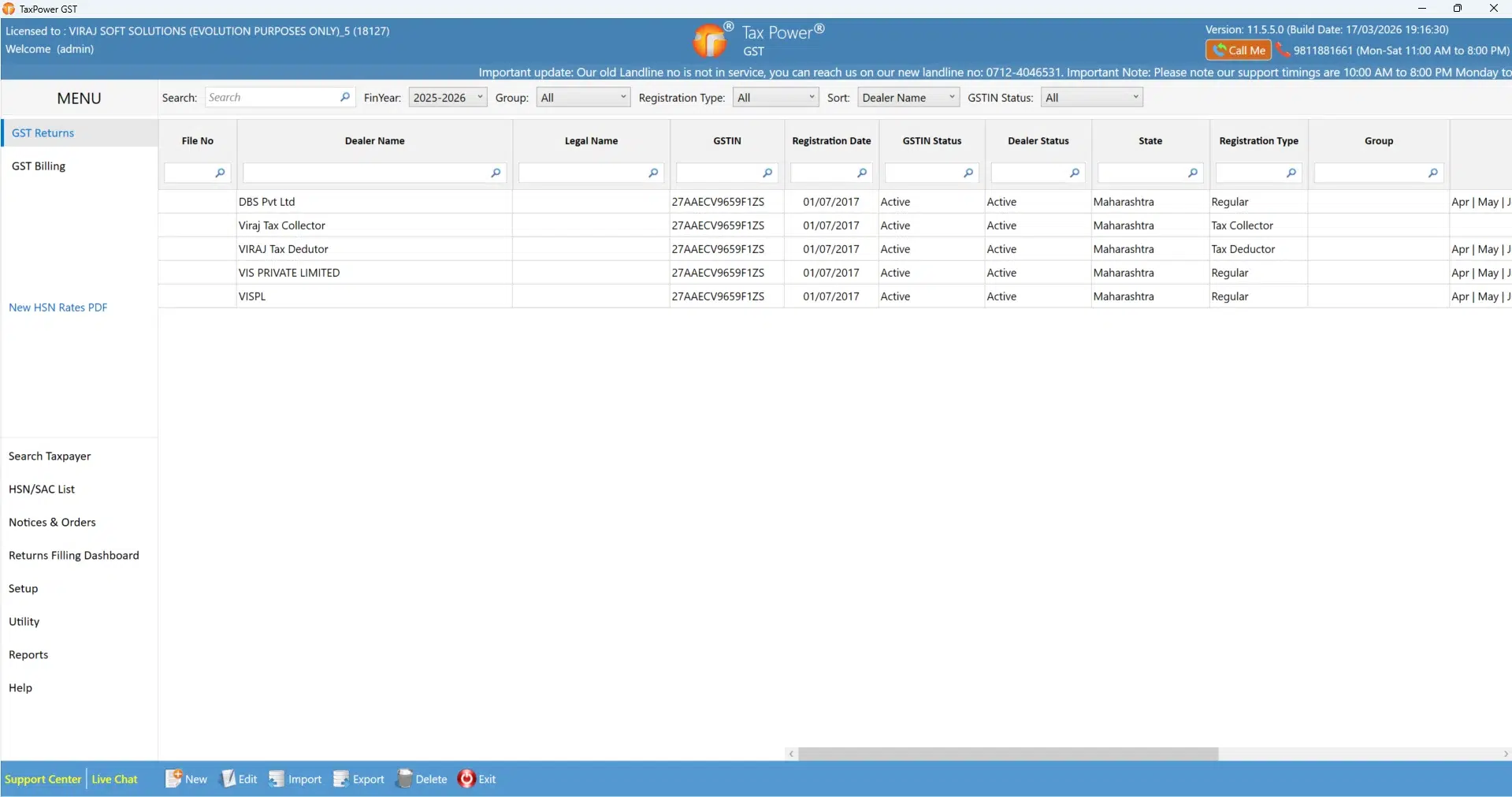Select the VISPL dealer row

pos(835,296)
